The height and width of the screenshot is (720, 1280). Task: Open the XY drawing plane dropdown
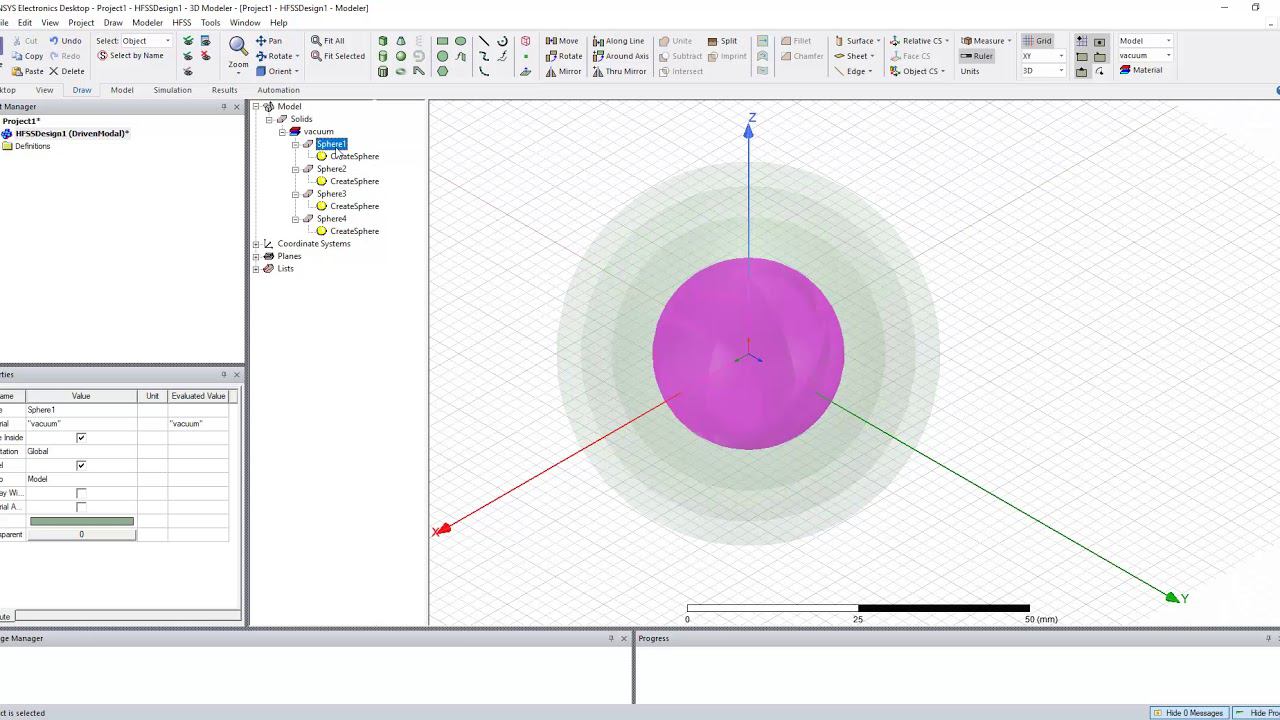pos(1043,56)
